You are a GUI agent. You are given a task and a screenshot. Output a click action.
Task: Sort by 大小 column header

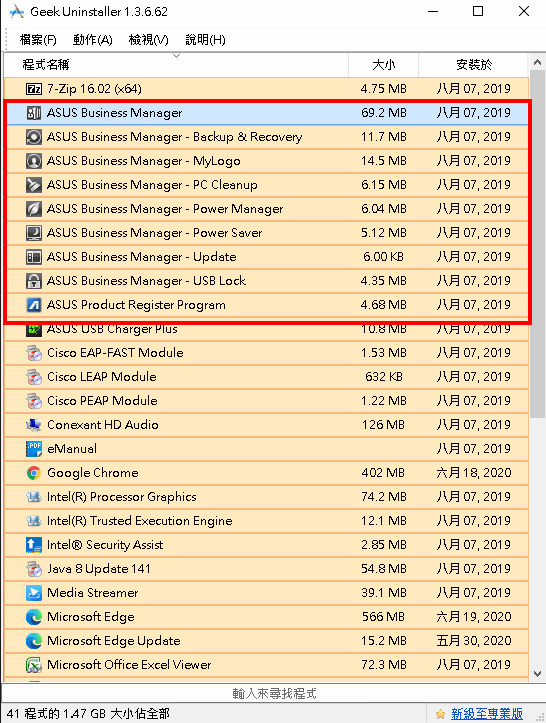coord(384,65)
